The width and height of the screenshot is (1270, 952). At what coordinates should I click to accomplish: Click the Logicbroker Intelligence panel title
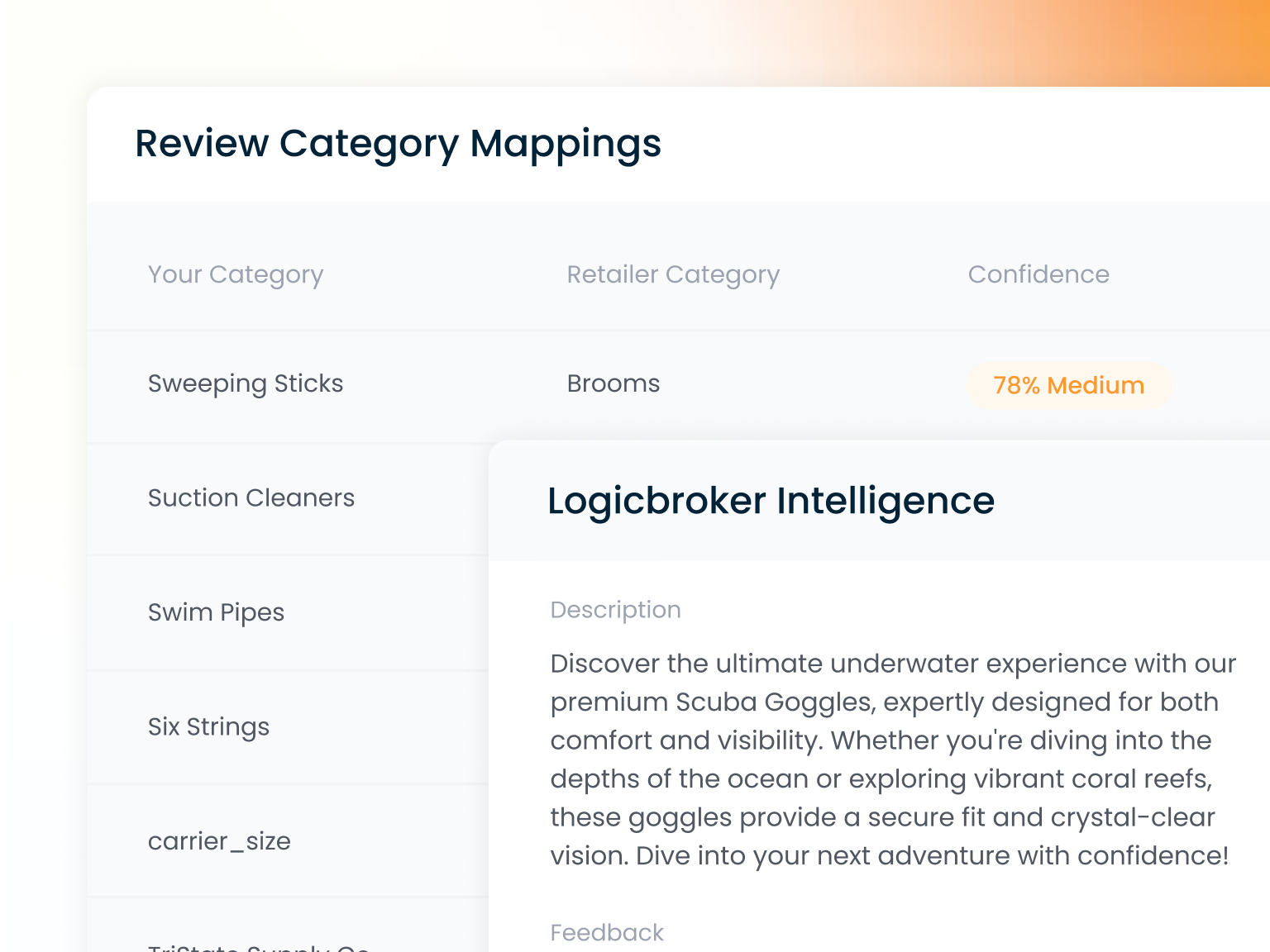[x=771, y=501]
